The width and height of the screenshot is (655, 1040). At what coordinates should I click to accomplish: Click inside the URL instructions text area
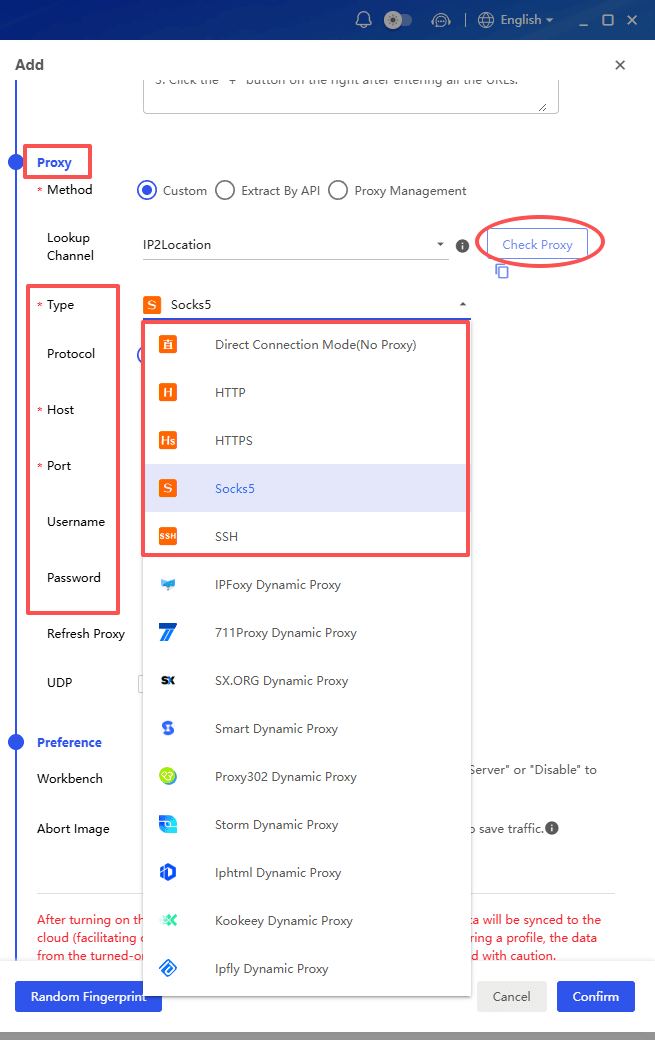coord(351,96)
